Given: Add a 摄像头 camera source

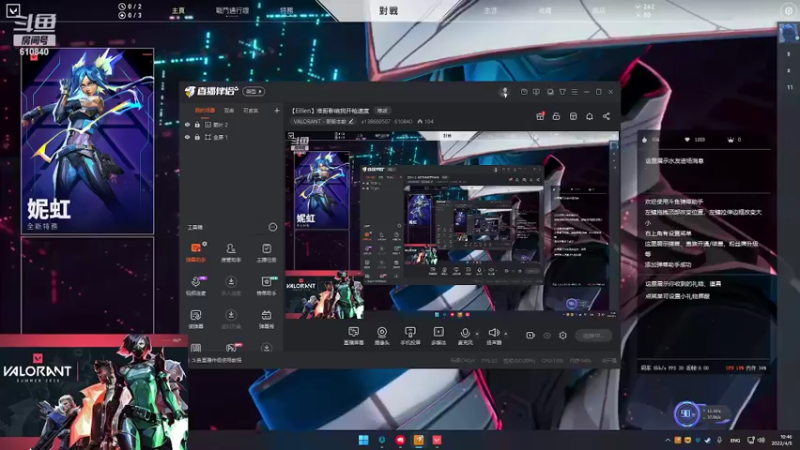Looking at the screenshot, I should pos(382,336).
